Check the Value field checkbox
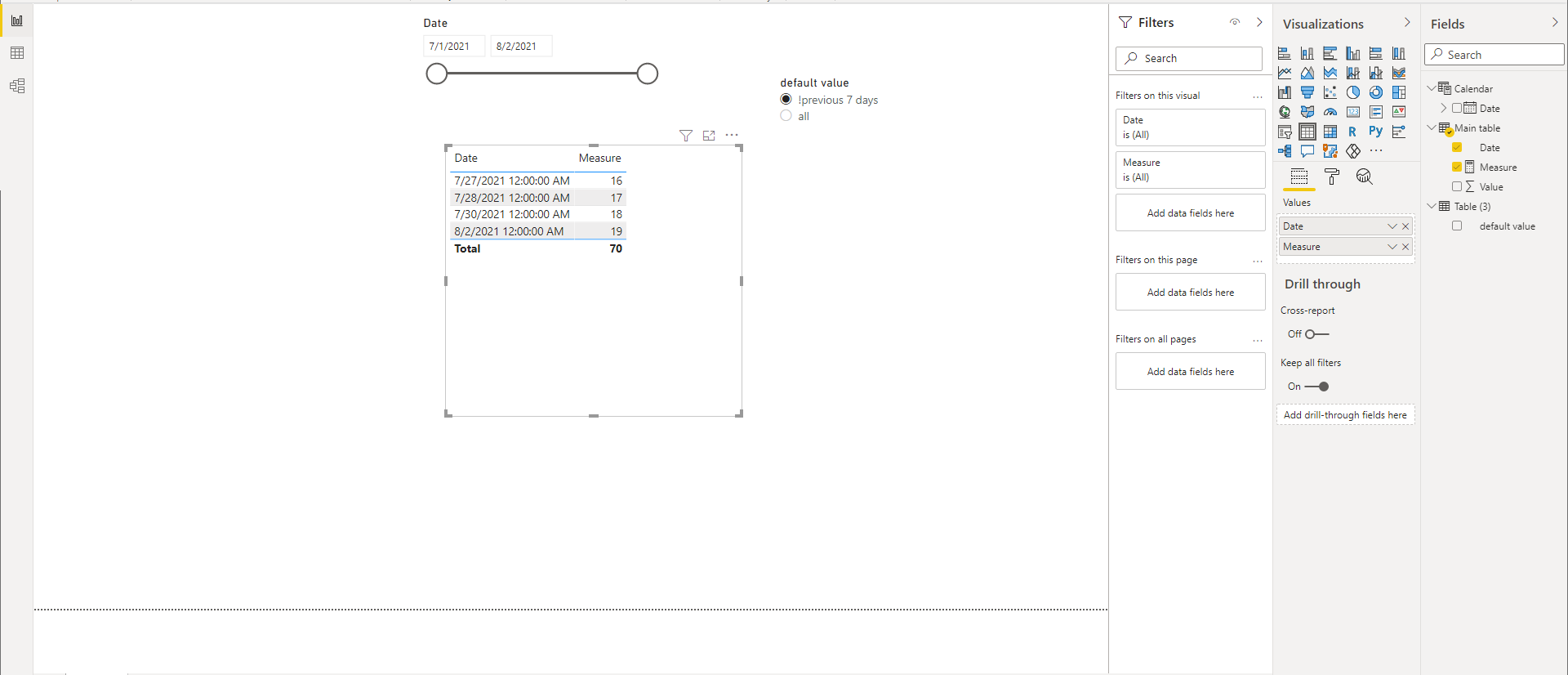 [x=1457, y=186]
